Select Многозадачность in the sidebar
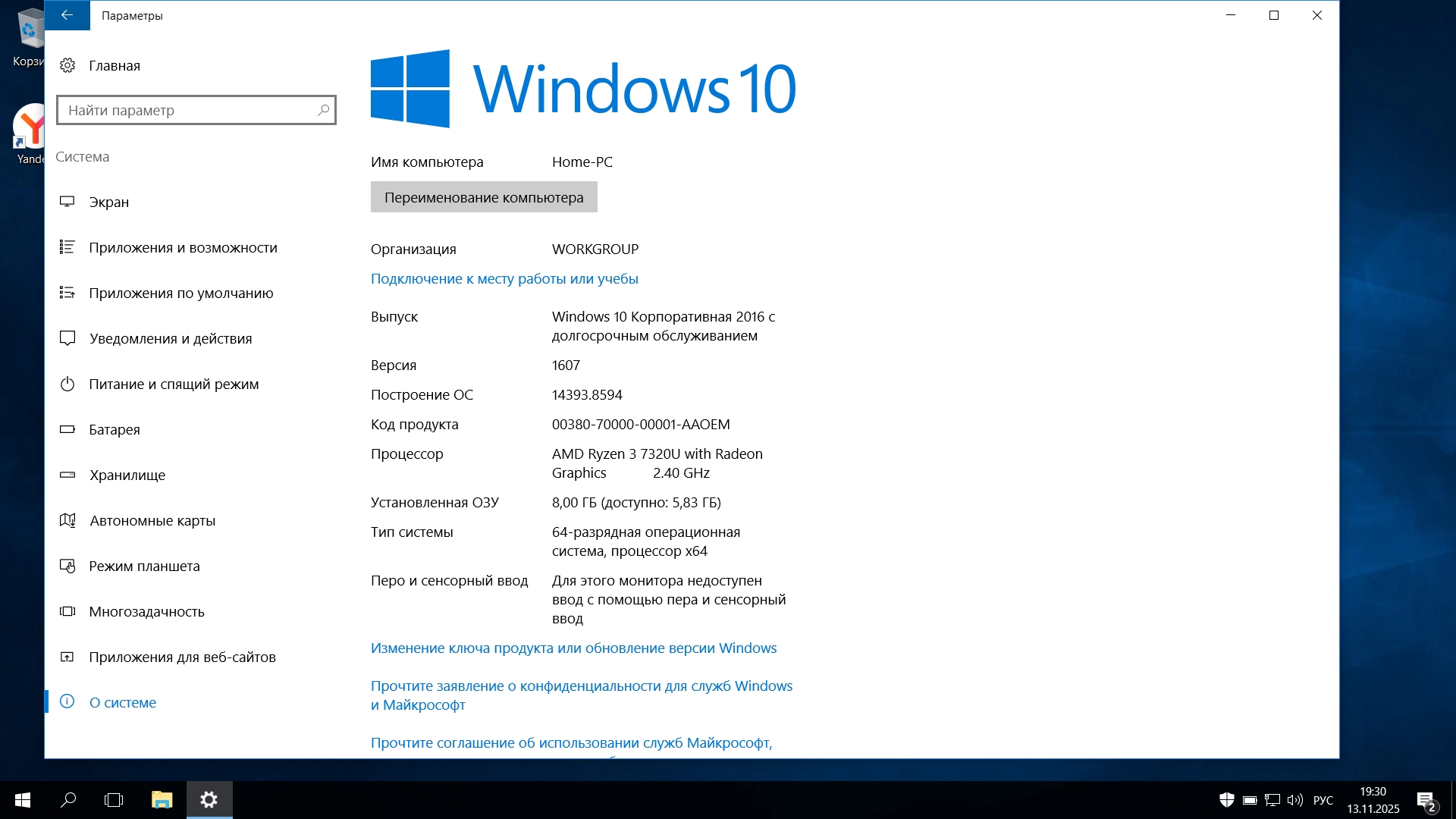This screenshot has height=819, width=1456. coord(146,612)
